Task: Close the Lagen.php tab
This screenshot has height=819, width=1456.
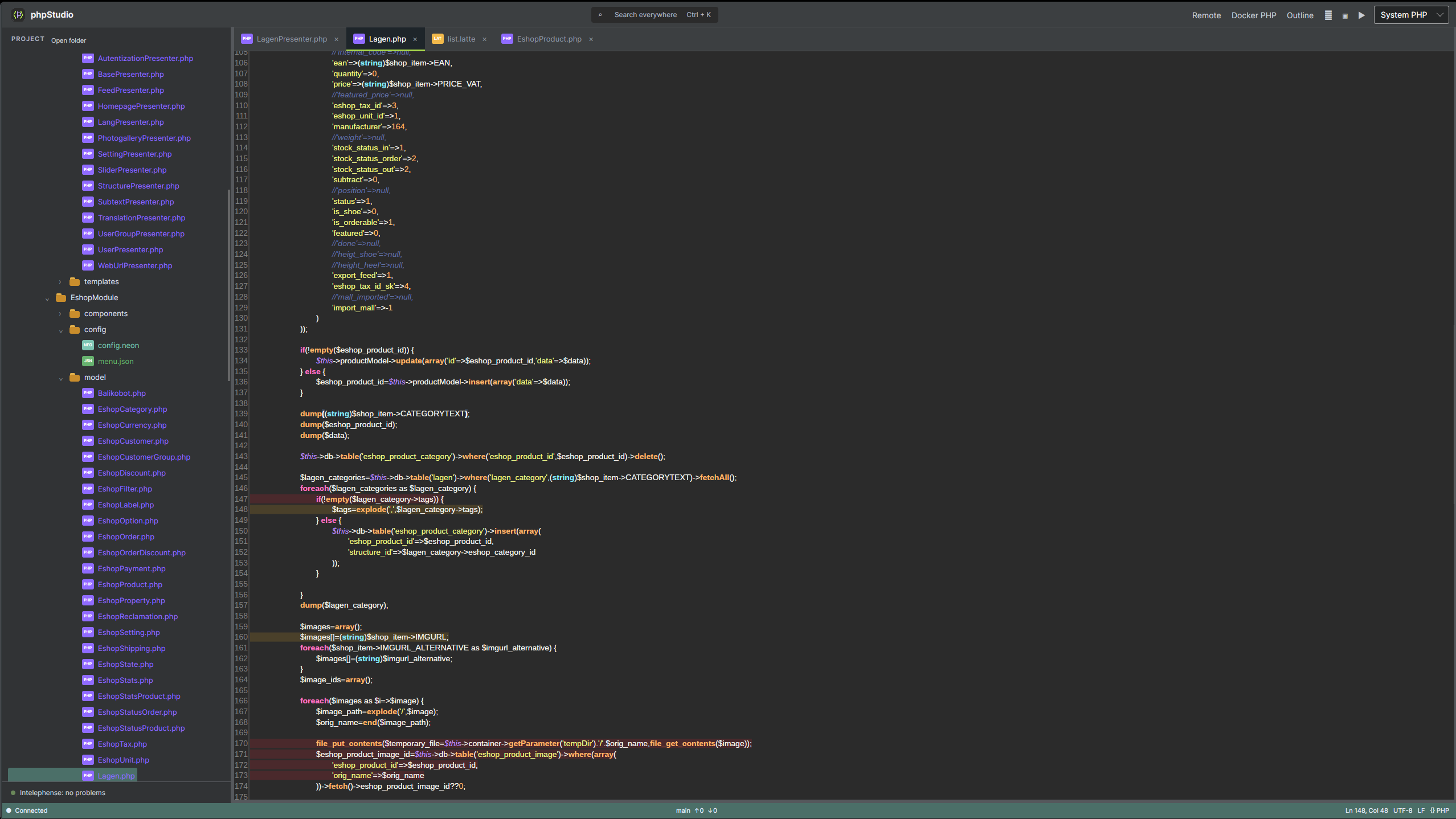Action: click(x=415, y=39)
